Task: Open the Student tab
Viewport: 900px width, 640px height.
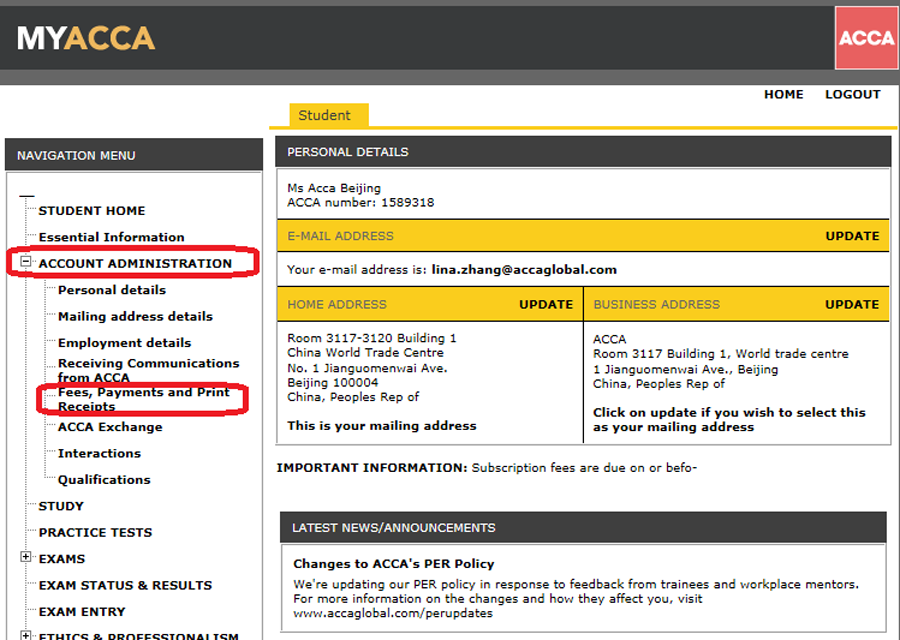Action: point(328,115)
